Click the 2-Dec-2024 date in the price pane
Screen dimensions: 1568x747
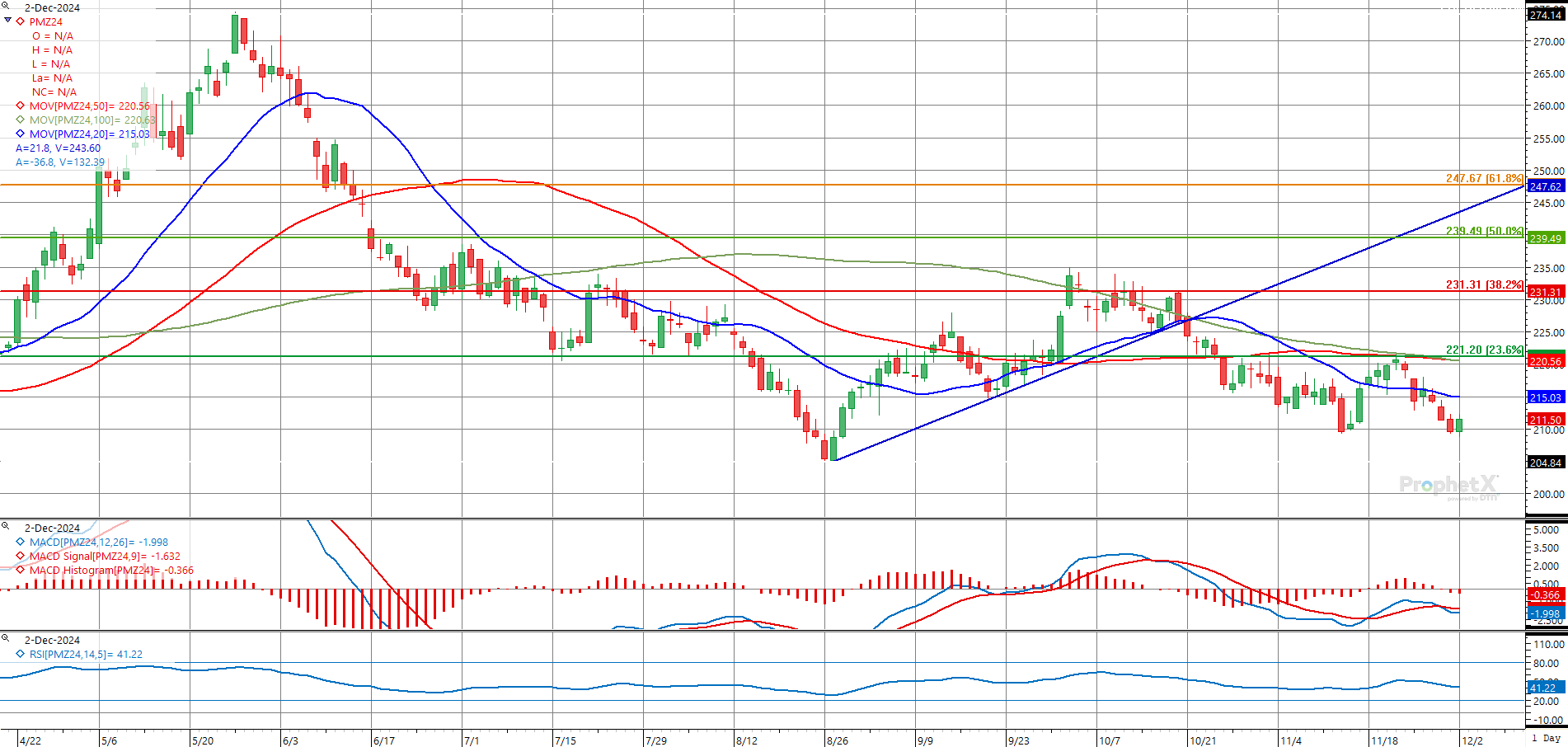click(x=52, y=7)
